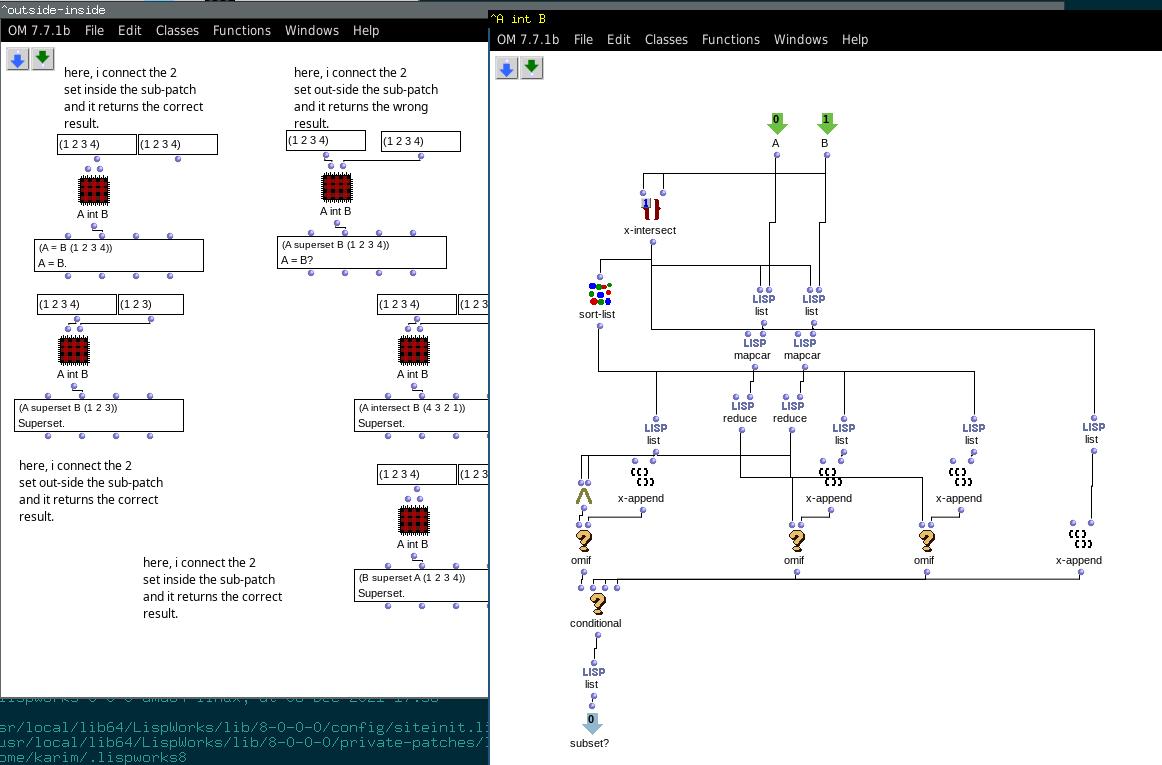Click blue down arrow in outside-inside window
The image size is (1162, 765).
pos(18,59)
